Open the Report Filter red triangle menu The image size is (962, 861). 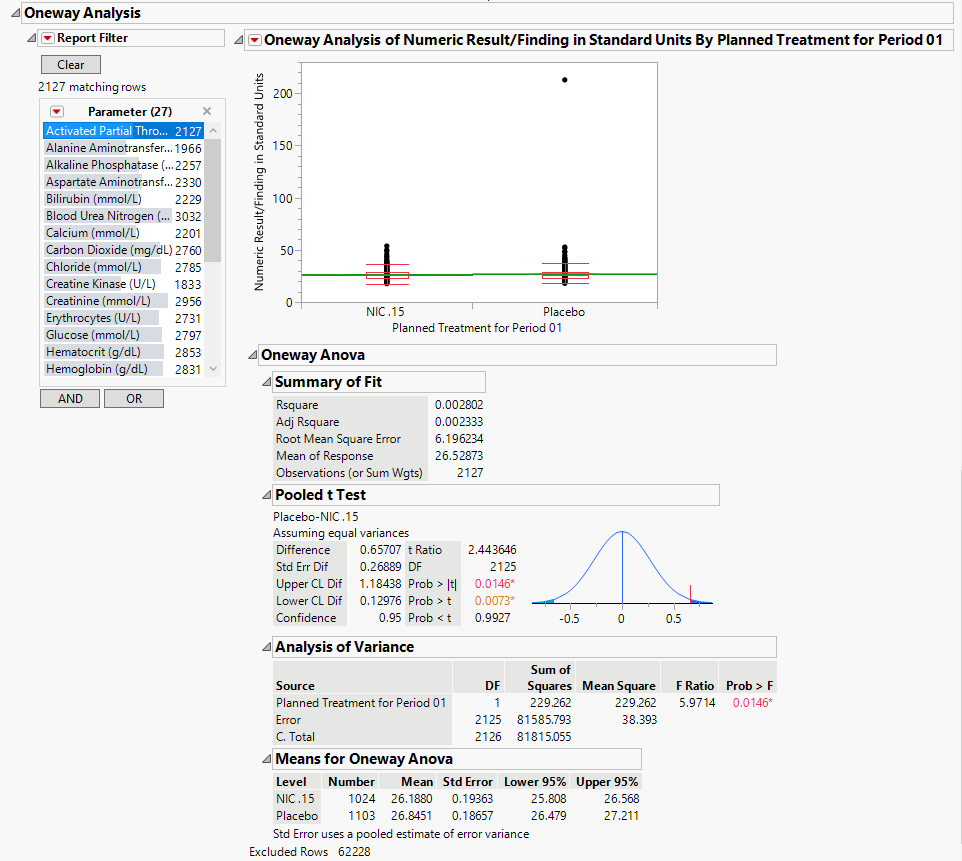coord(47,38)
